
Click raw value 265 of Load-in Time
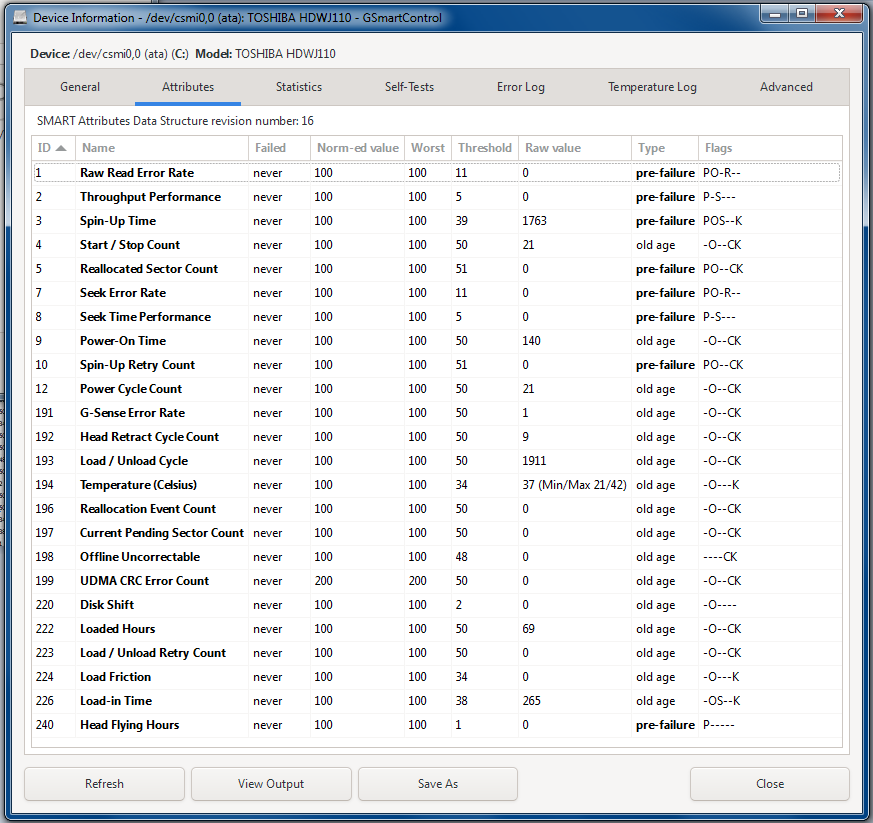(x=531, y=700)
